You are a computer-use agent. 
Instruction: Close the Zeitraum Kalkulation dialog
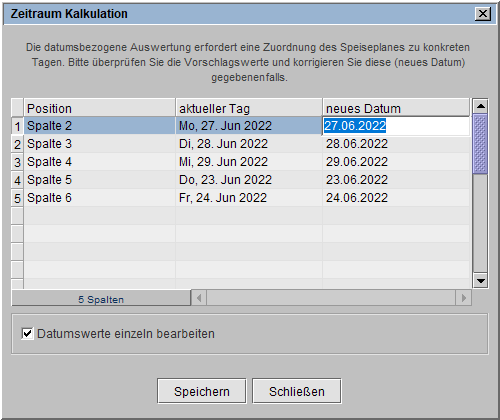(483, 14)
